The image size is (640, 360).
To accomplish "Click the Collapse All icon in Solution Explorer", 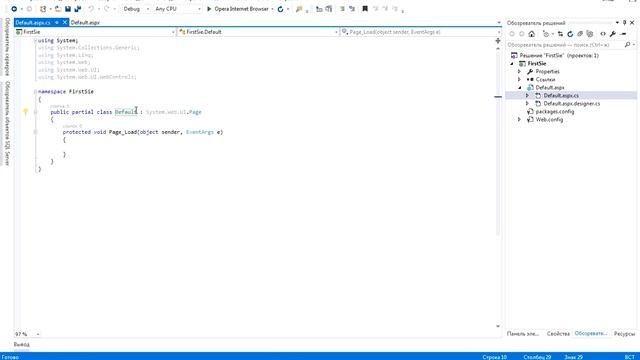I will (x=580, y=34).
